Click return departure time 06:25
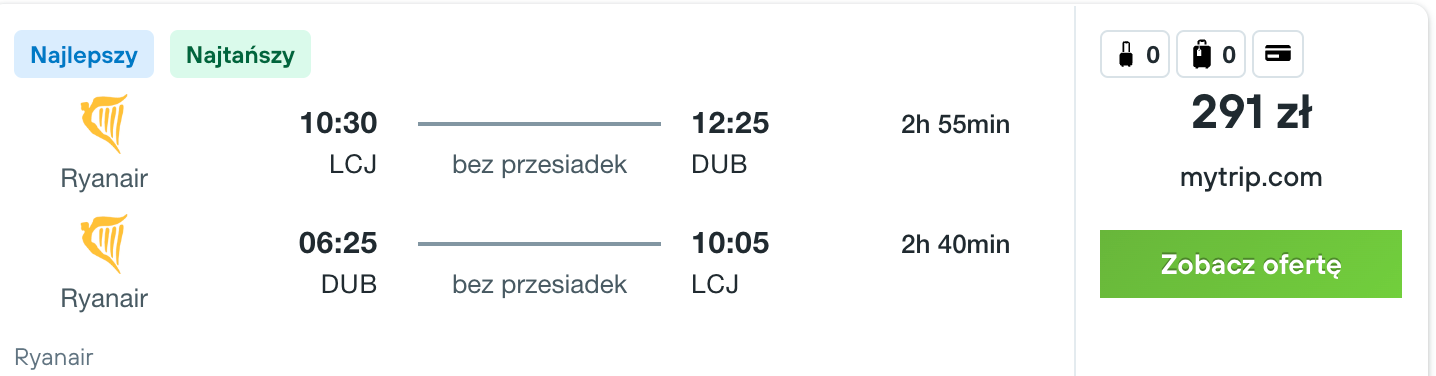Screen dimensions: 1436x376 click(x=338, y=244)
